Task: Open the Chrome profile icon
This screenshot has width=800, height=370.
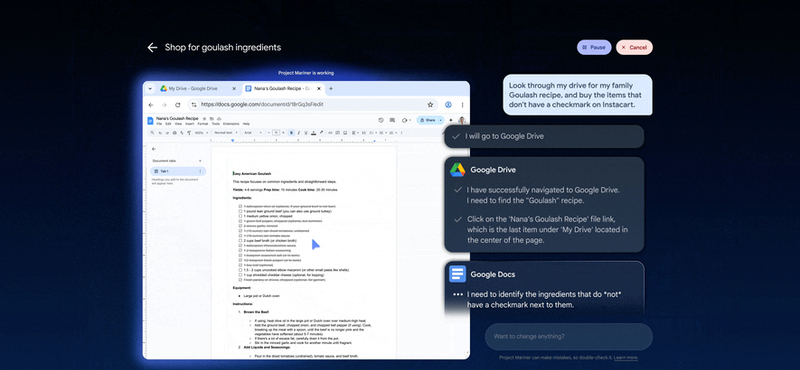Action: 448,105
